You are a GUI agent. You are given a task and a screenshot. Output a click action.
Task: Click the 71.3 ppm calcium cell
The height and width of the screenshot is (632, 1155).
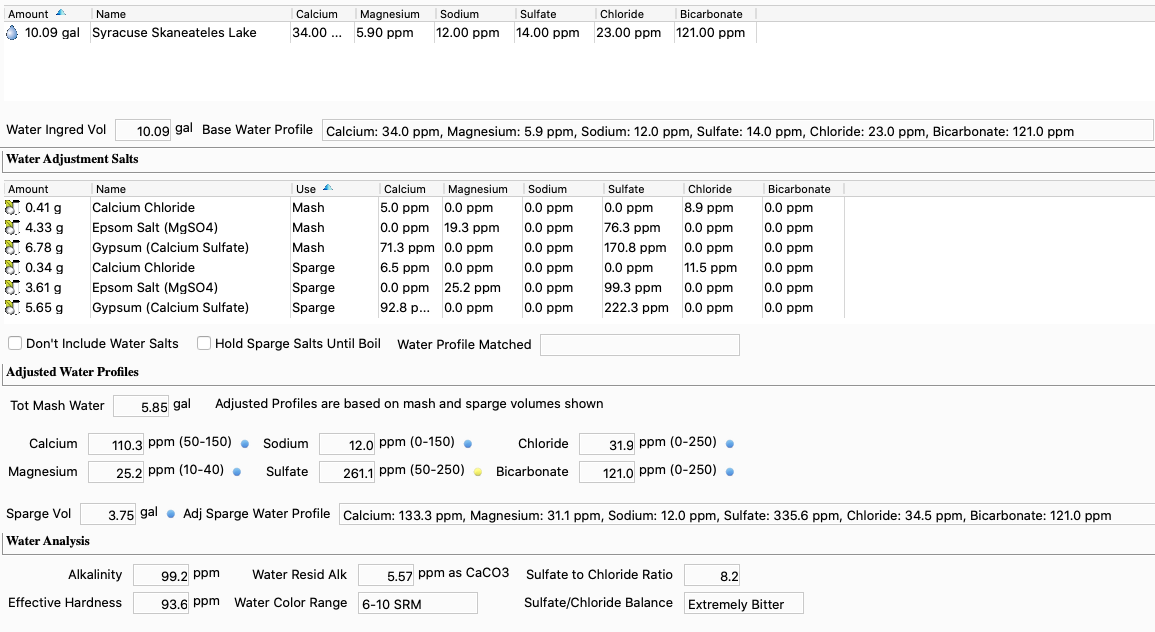click(407, 247)
